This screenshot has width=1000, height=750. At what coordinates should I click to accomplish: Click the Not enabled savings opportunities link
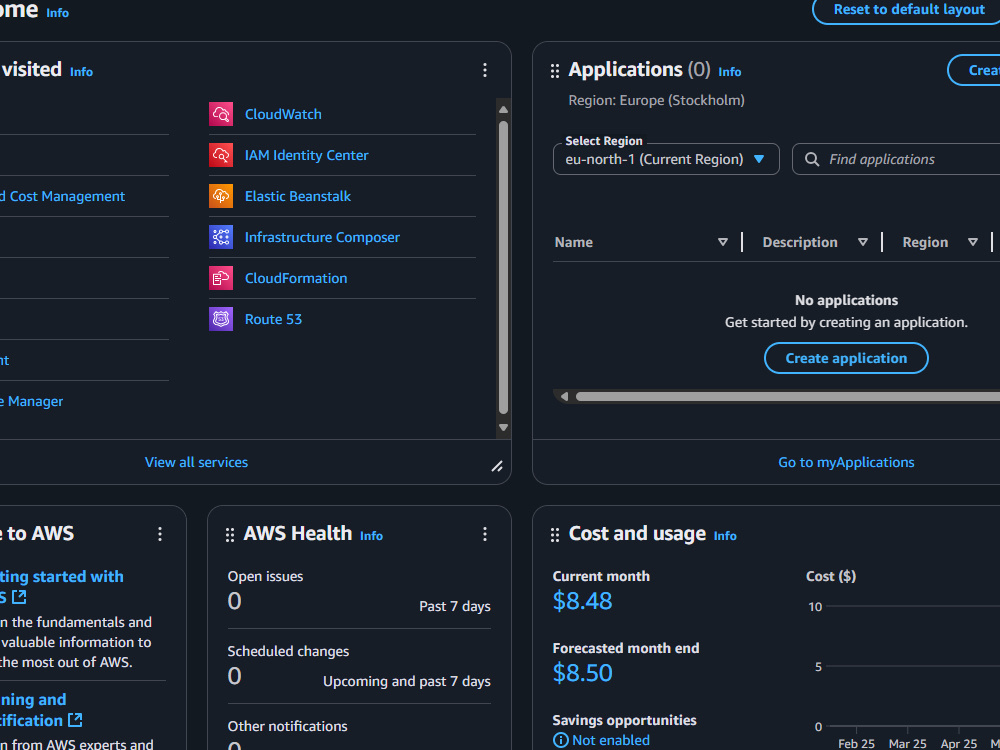click(610, 740)
